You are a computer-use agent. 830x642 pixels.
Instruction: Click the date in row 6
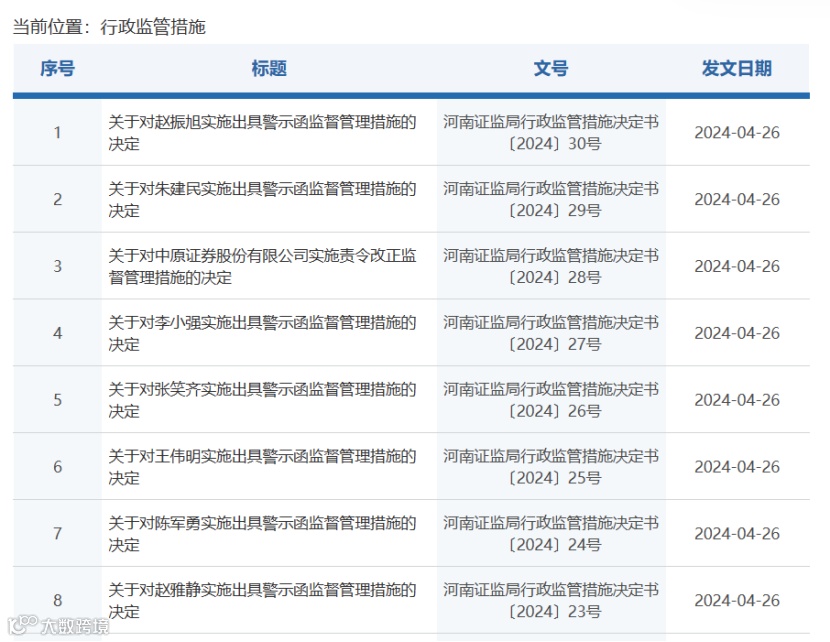point(737,467)
